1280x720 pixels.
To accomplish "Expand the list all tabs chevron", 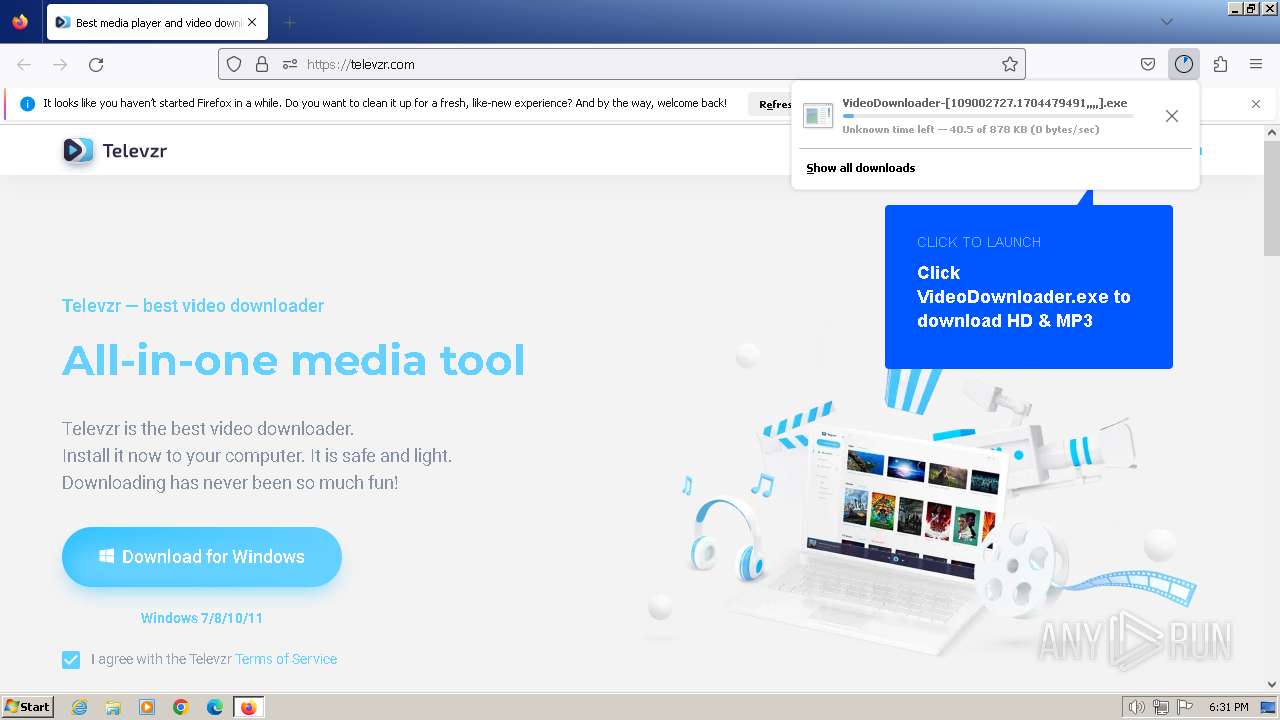I will (x=1167, y=22).
